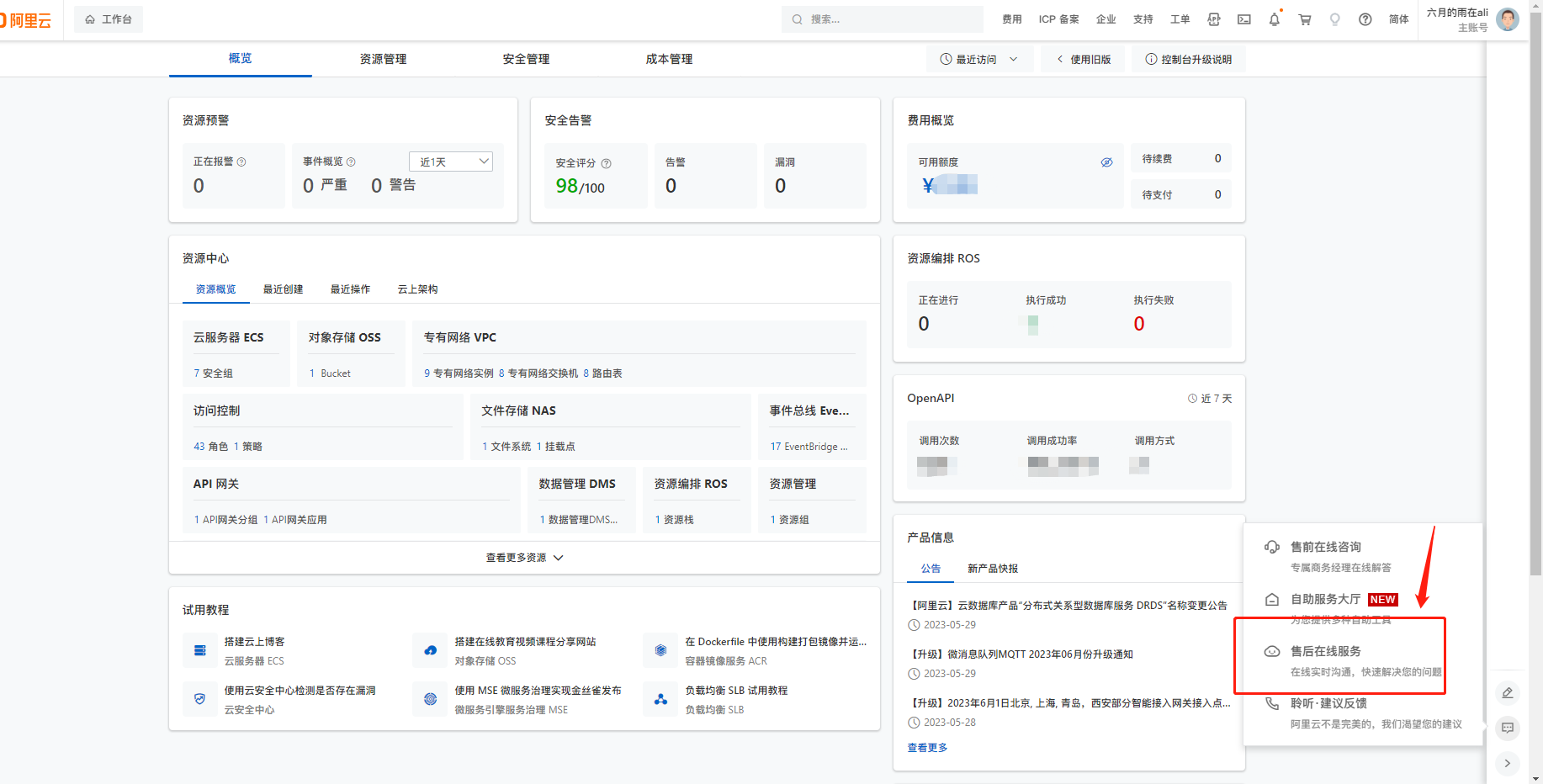
Task: Select the 公告 tab in 产品信息
Action: coord(931,569)
